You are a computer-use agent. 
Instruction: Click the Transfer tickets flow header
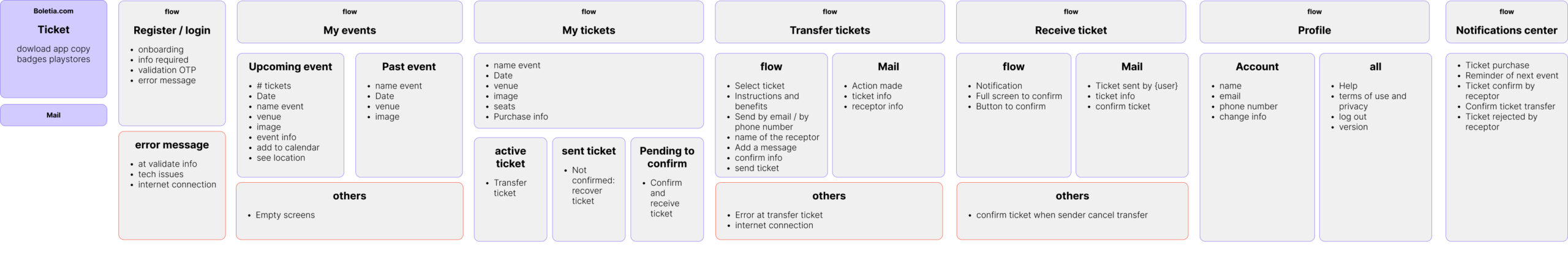coord(829,22)
